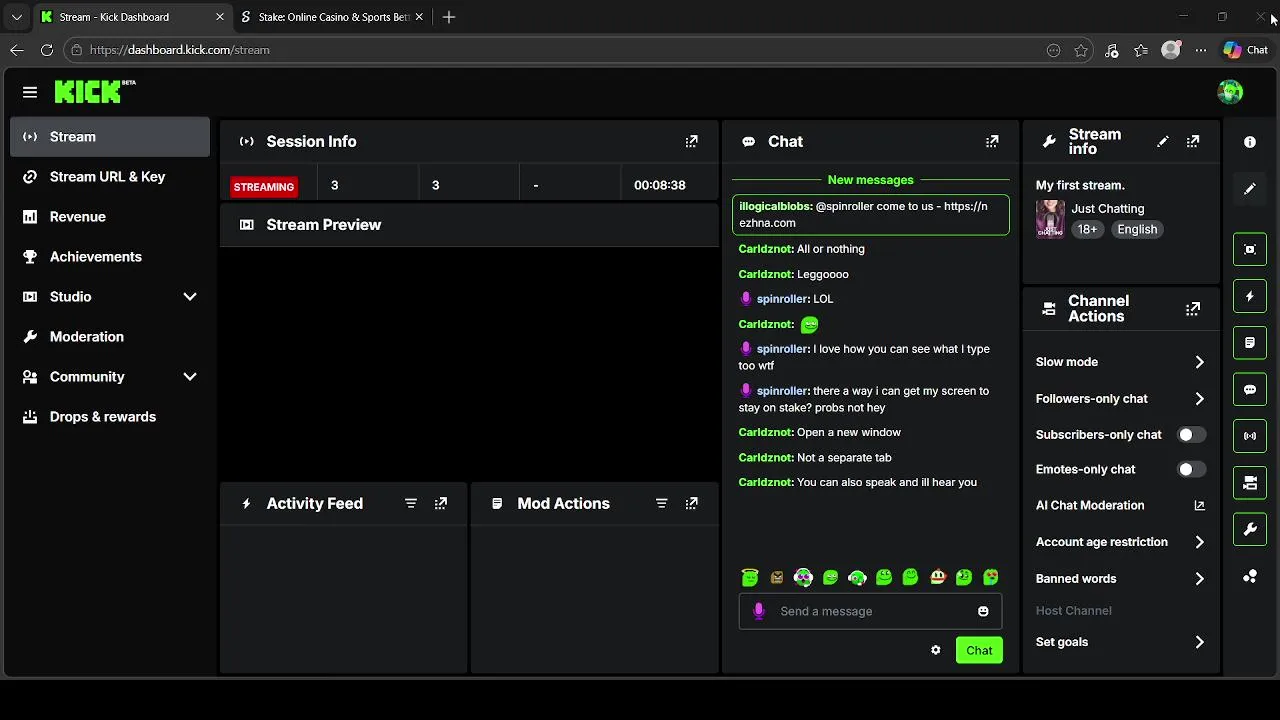
Task: Open Activity Feed filter options
Action: (x=410, y=504)
